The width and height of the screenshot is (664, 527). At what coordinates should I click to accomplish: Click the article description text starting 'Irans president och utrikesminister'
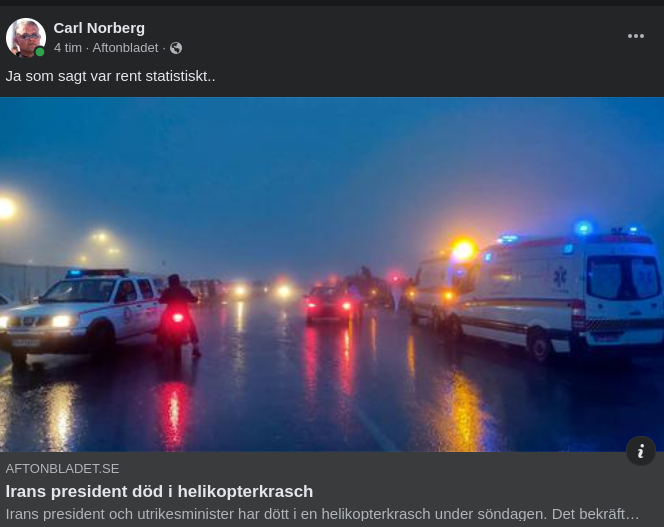tap(322, 514)
